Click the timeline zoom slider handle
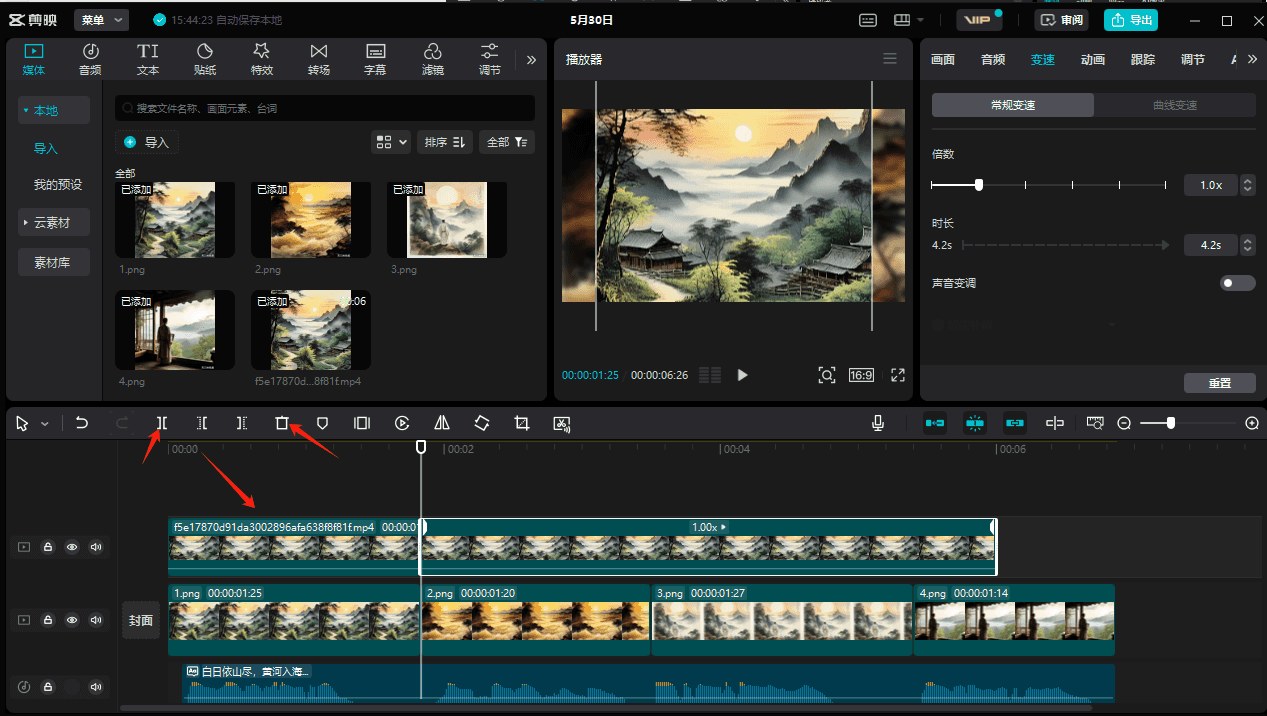The image size is (1267, 716). tap(1171, 423)
